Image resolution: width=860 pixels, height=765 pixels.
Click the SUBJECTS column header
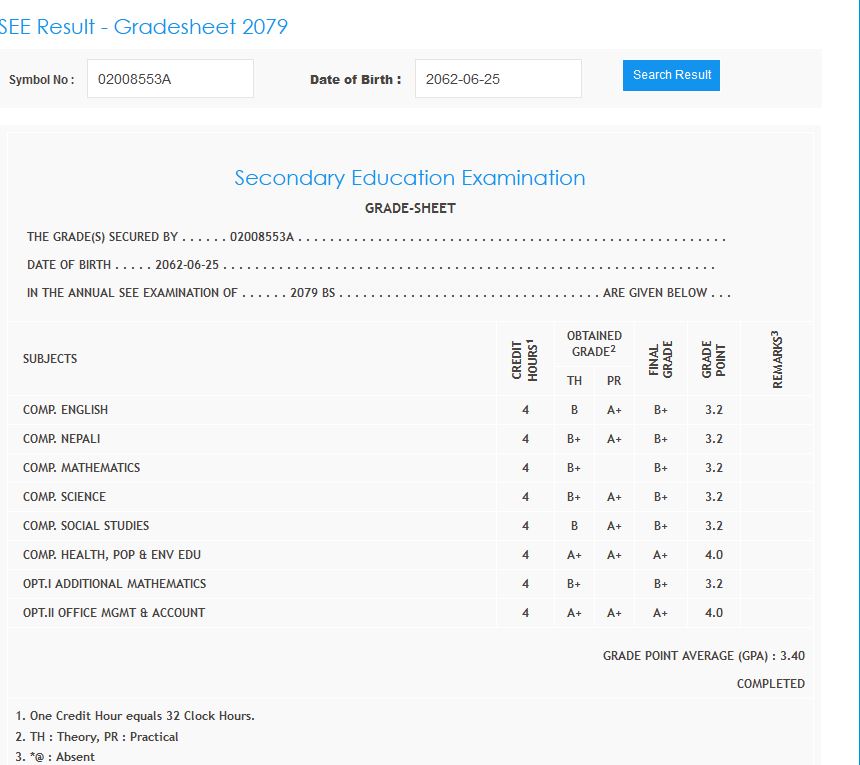(x=50, y=359)
